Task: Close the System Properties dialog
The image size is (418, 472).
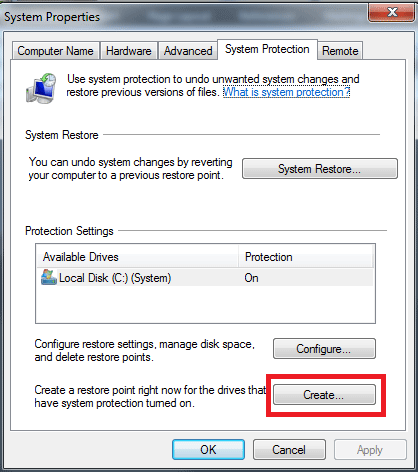Action: [x=391, y=13]
